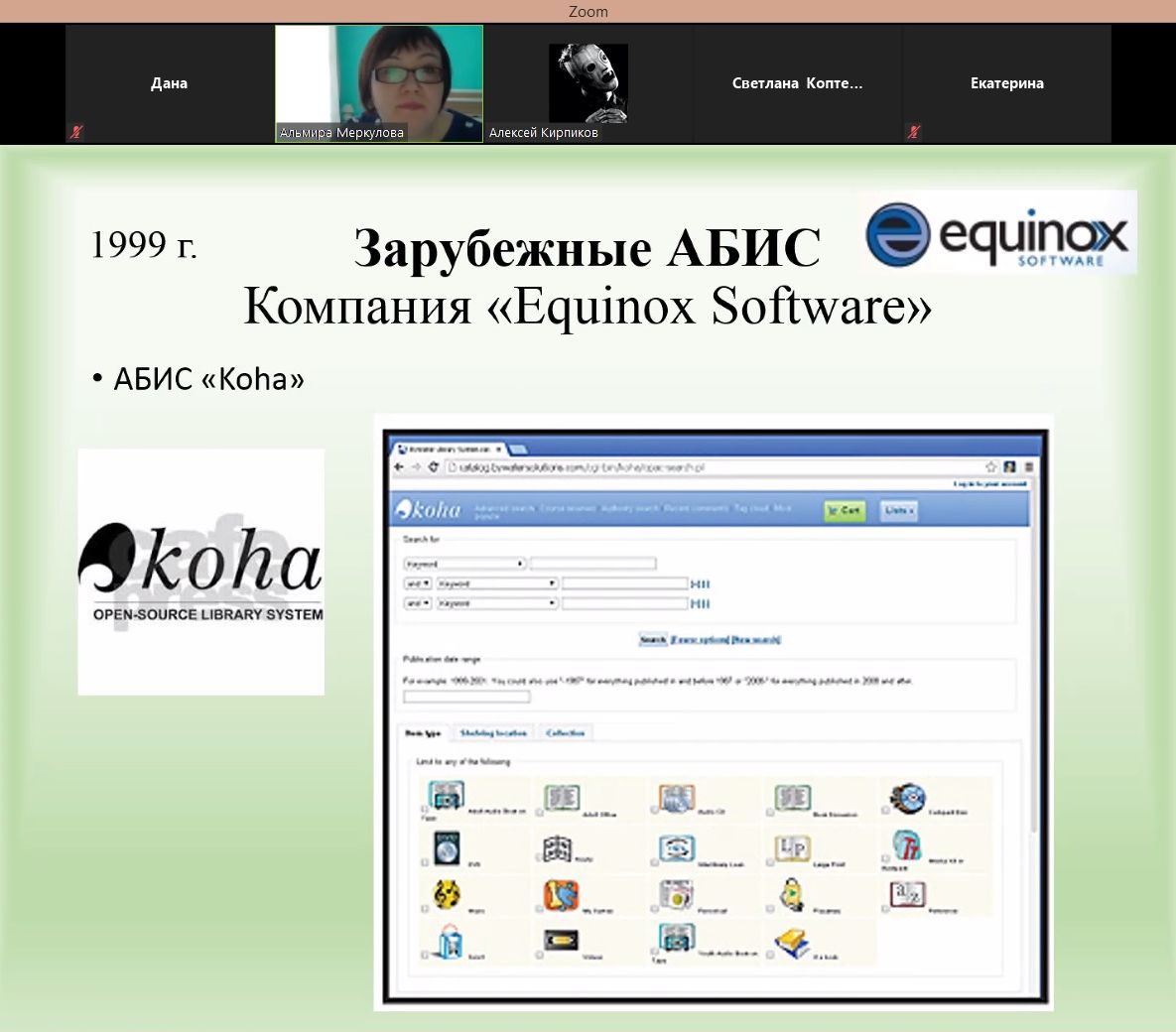Click the first keyword search text field
This screenshot has height=1032, width=1176.
coord(593,564)
